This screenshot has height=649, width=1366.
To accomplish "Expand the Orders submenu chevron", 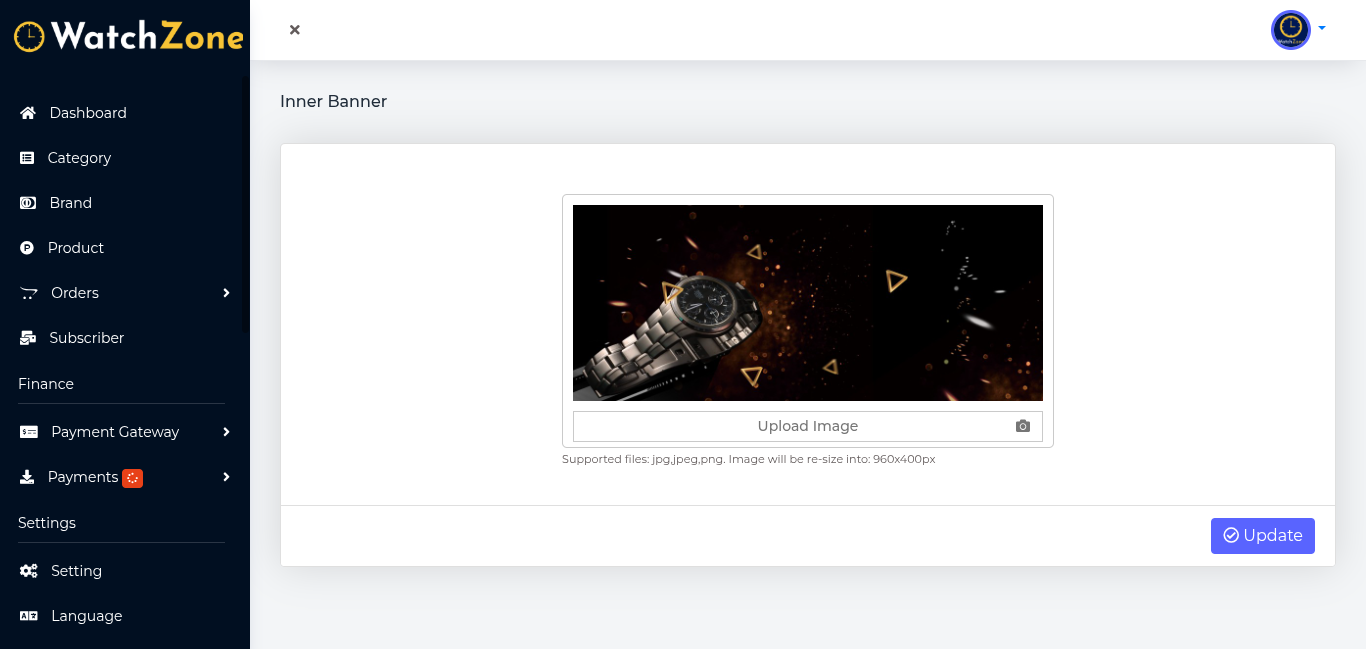I will pyautogui.click(x=226, y=293).
